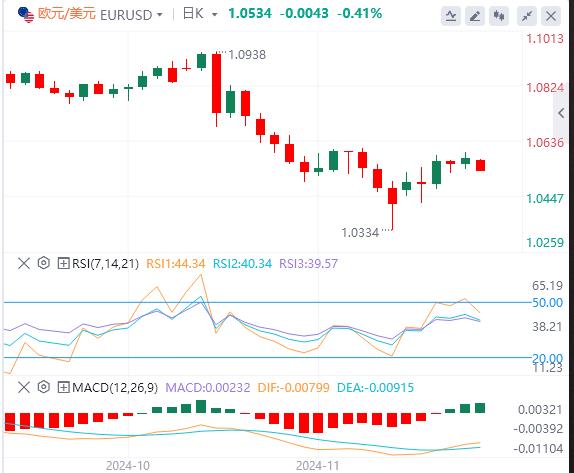Select the drawing pencil tool icon
The width and height of the screenshot is (574, 473).
click(x=475, y=16)
